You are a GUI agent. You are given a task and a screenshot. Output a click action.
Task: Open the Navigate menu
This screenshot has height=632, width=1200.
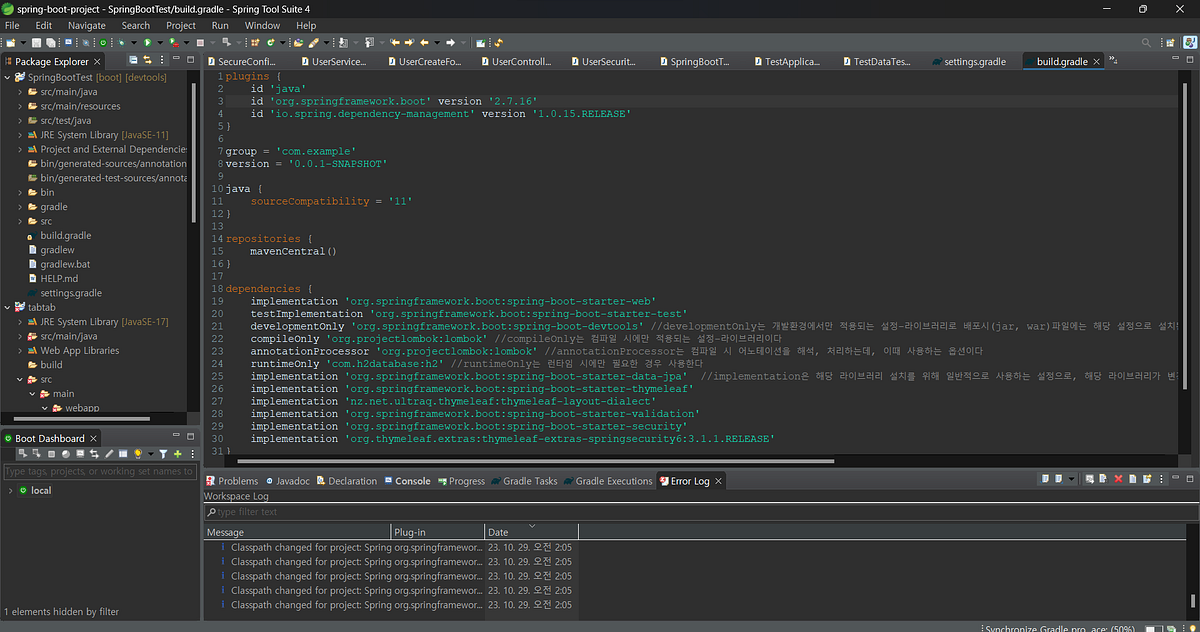click(86, 25)
